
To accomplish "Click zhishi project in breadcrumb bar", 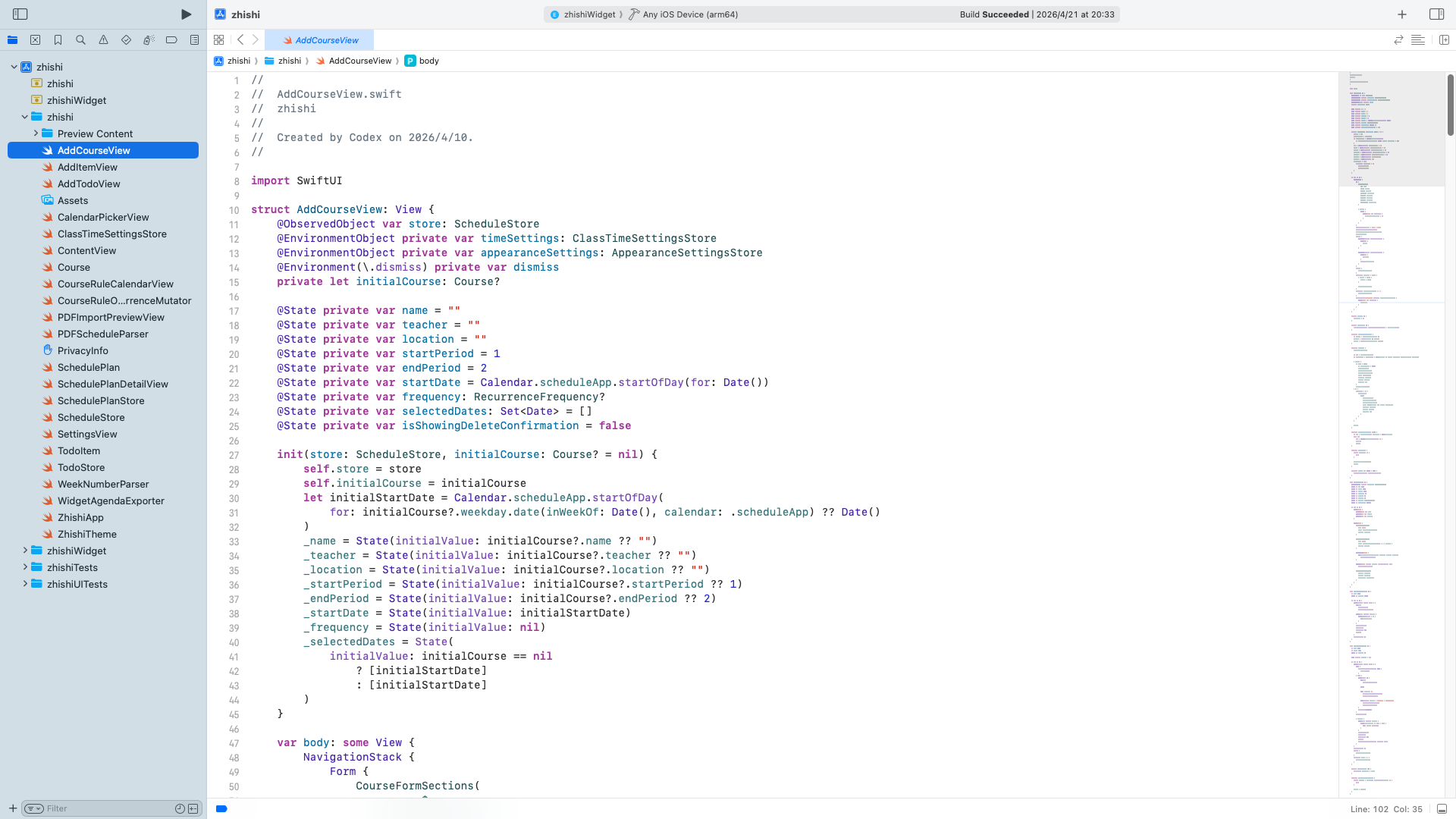I will pos(232,61).
